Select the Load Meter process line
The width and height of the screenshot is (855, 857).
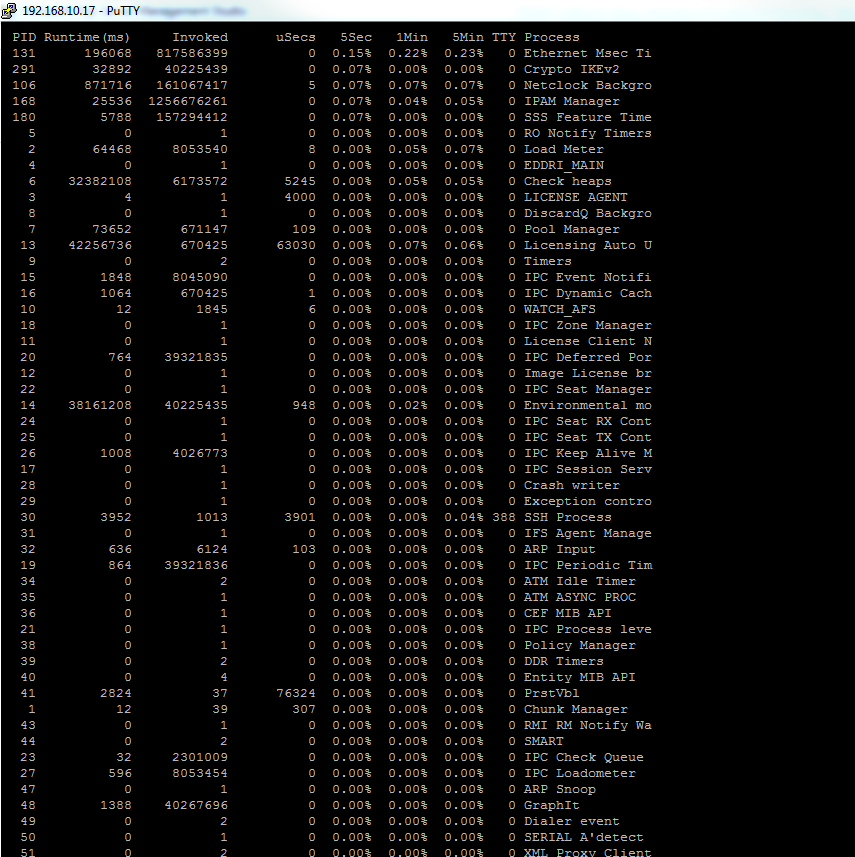coord(563,149)
